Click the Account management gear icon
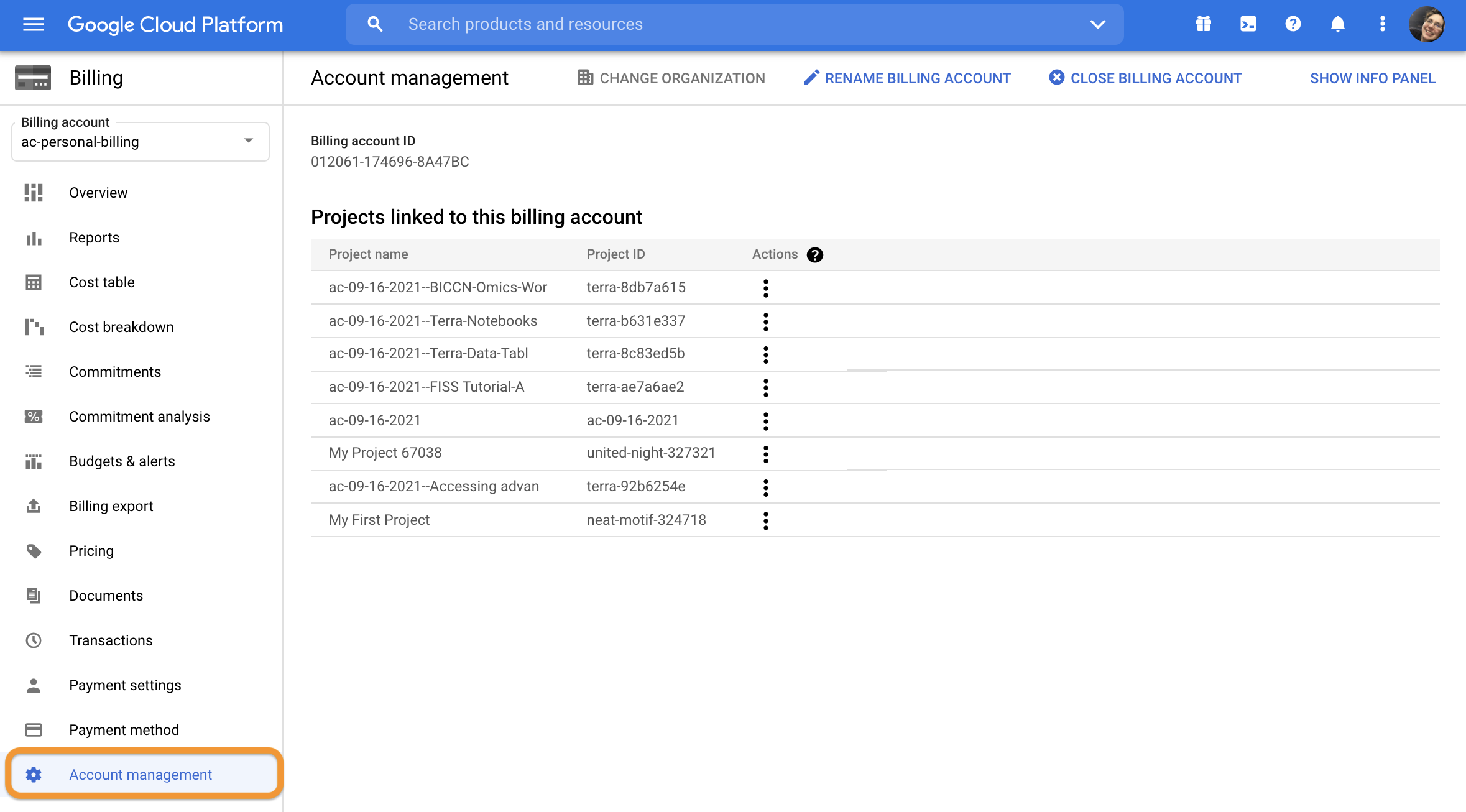Viewport: 1466px width, 812px height. point(34,775)
